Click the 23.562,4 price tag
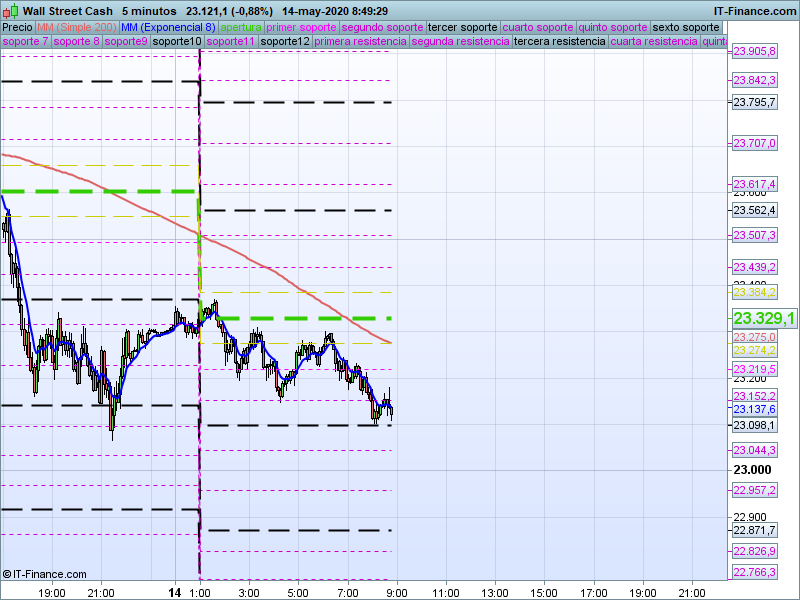The image size is (800, 600). [755, 210]
